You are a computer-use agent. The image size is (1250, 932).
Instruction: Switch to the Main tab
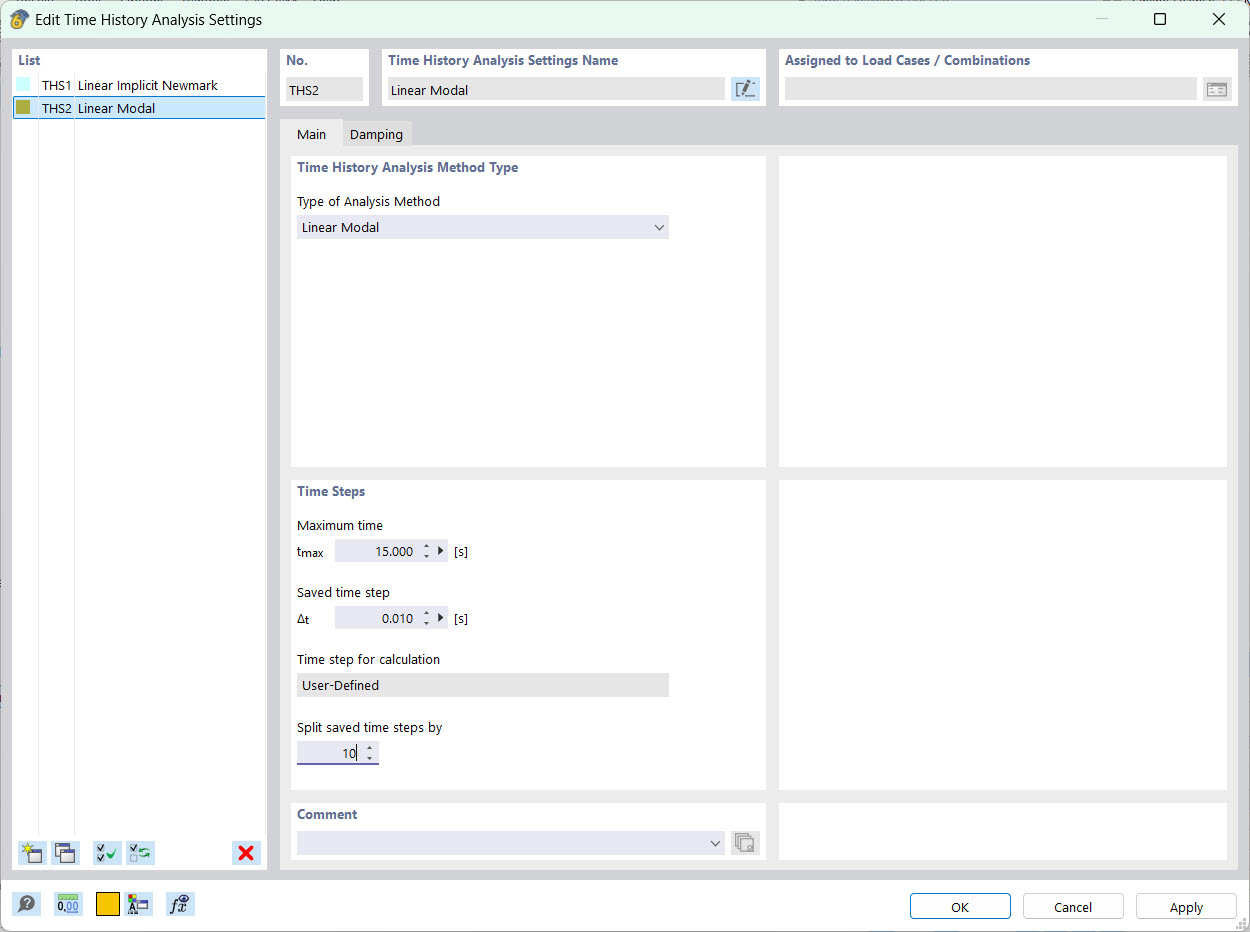point(311,133)
